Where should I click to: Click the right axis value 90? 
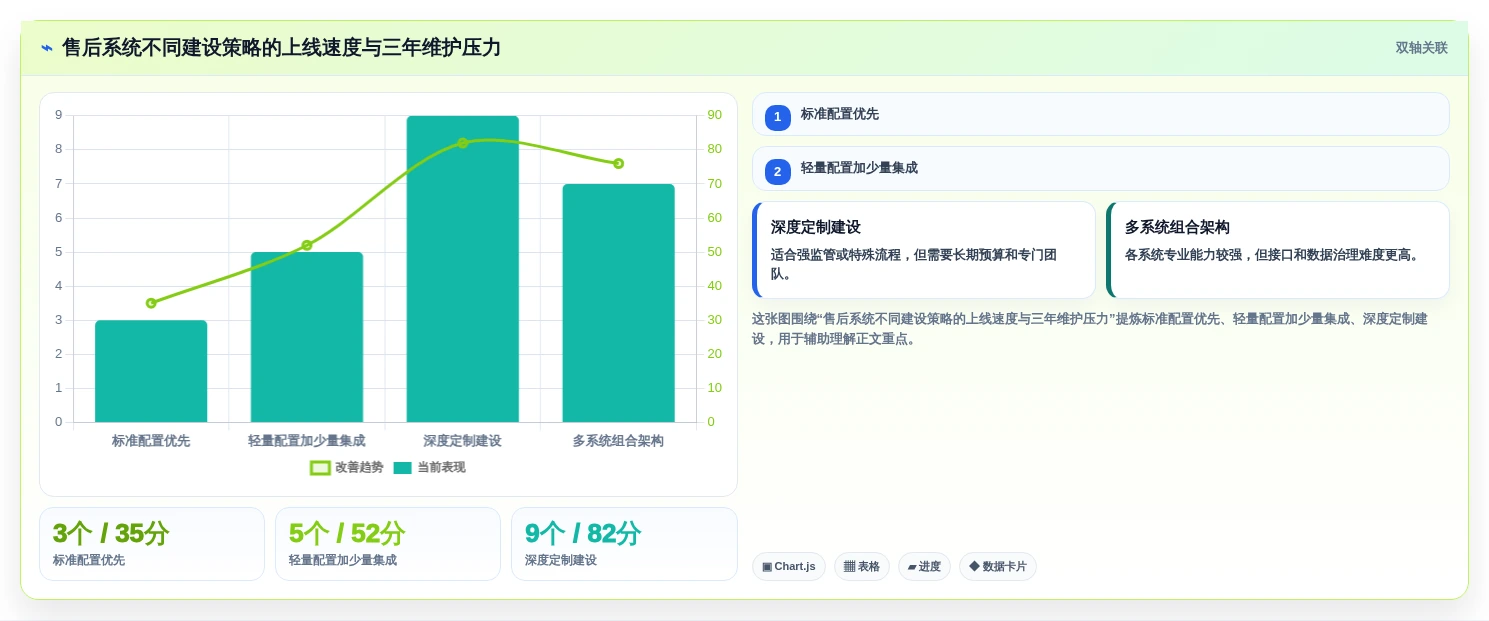(715, 115)
